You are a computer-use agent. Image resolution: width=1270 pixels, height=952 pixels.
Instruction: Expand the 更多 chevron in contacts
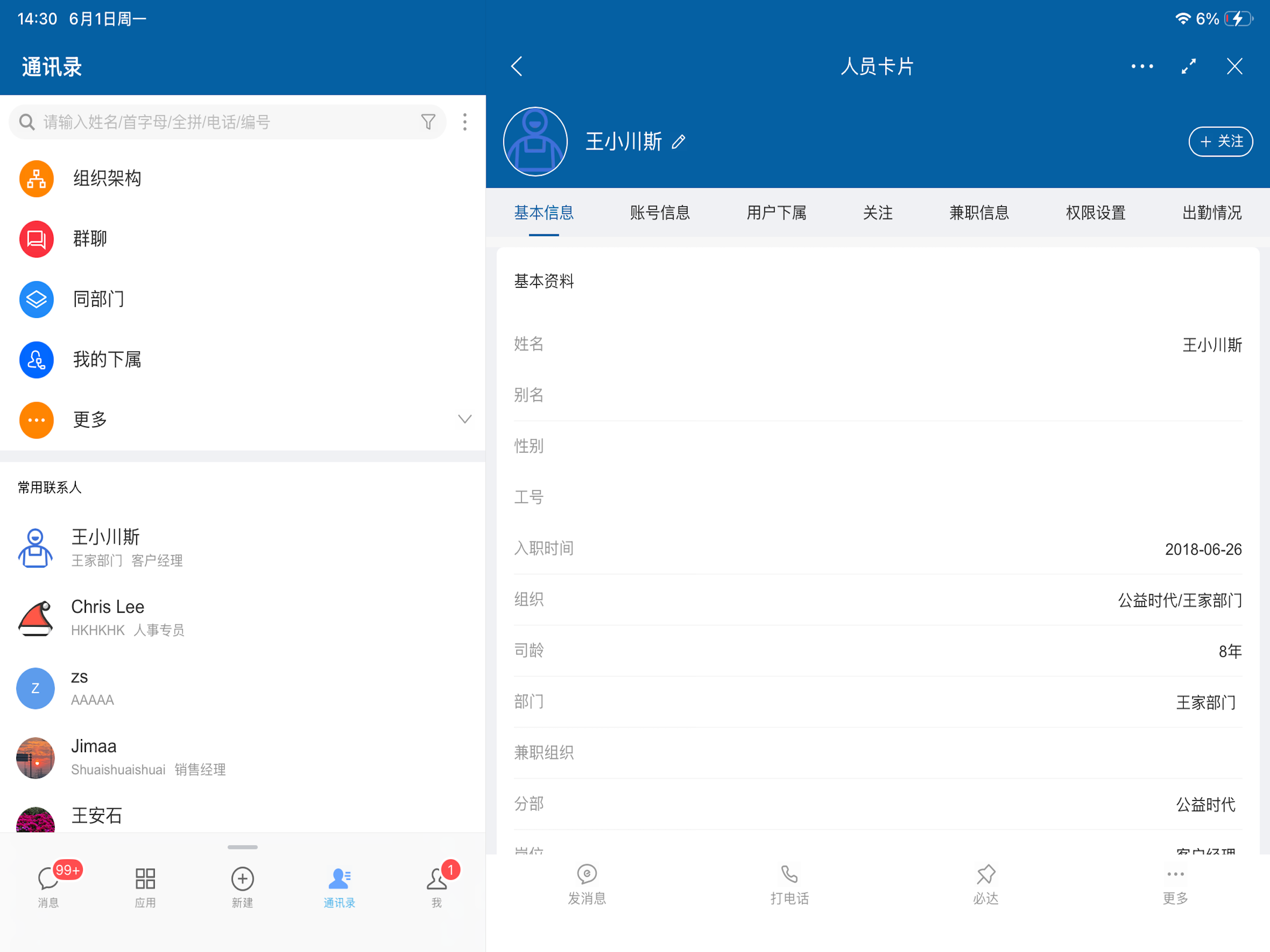click(x=464, y=419)
